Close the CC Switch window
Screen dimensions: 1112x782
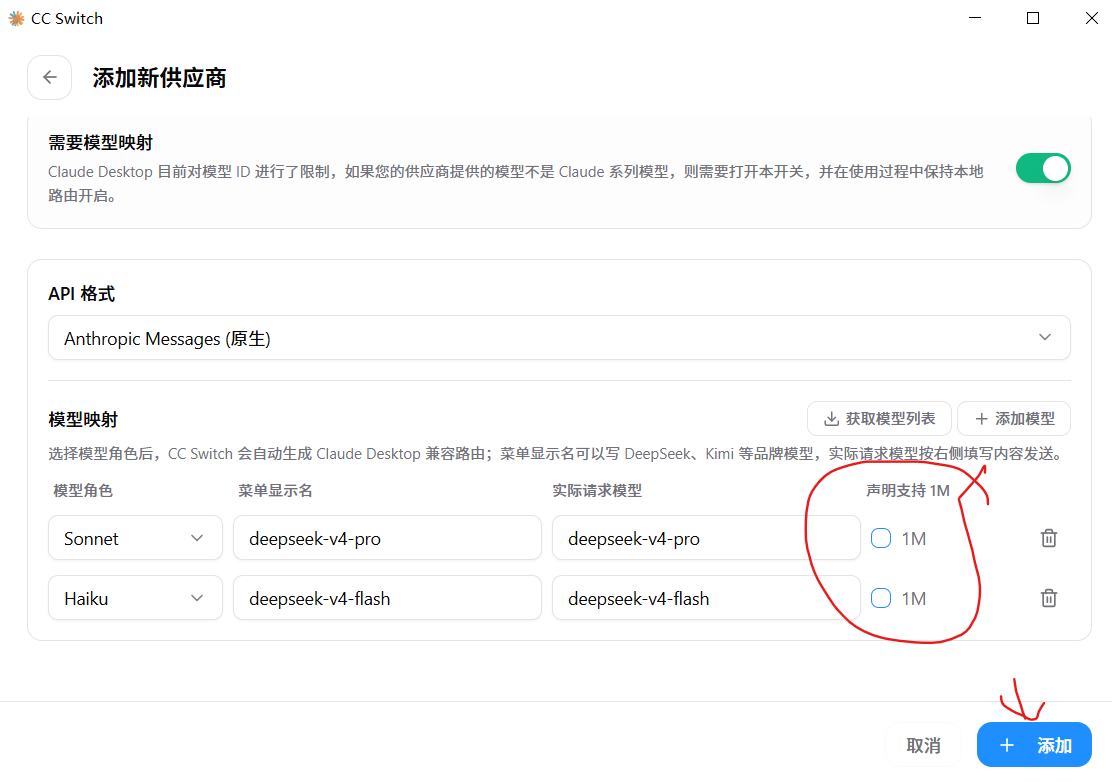1091,18
